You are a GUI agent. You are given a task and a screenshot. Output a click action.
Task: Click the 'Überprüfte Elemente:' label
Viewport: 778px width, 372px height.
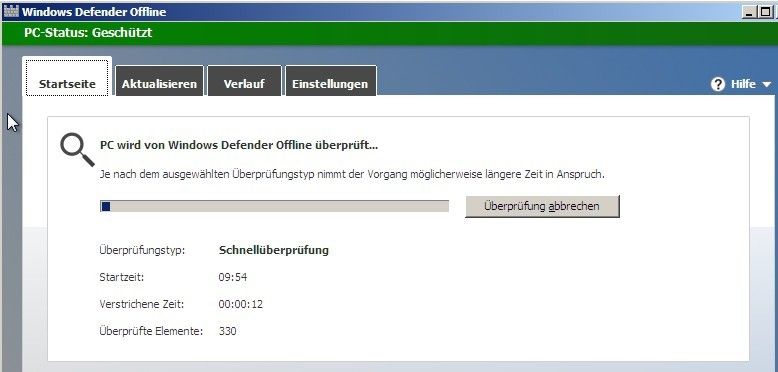(x=151, y=331)
